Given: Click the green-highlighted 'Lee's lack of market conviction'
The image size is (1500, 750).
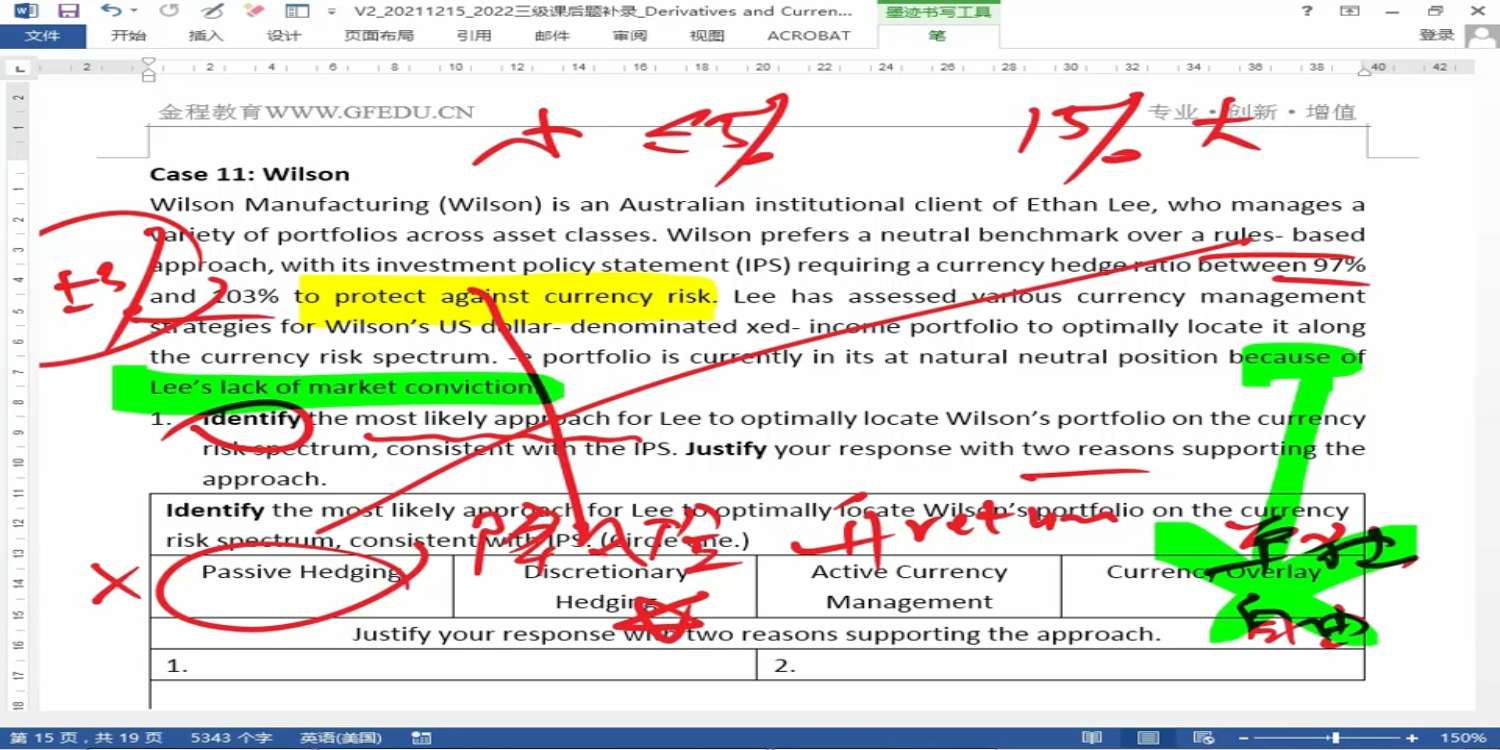Looking at the screenshot, I should click(341, 387).
